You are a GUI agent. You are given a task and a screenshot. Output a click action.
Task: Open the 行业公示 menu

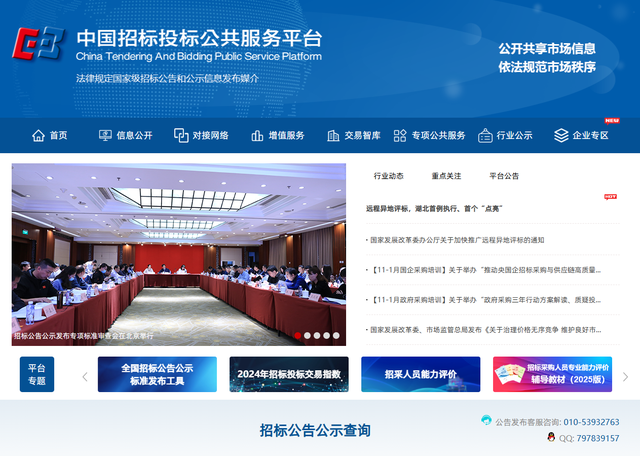[514, 136]
